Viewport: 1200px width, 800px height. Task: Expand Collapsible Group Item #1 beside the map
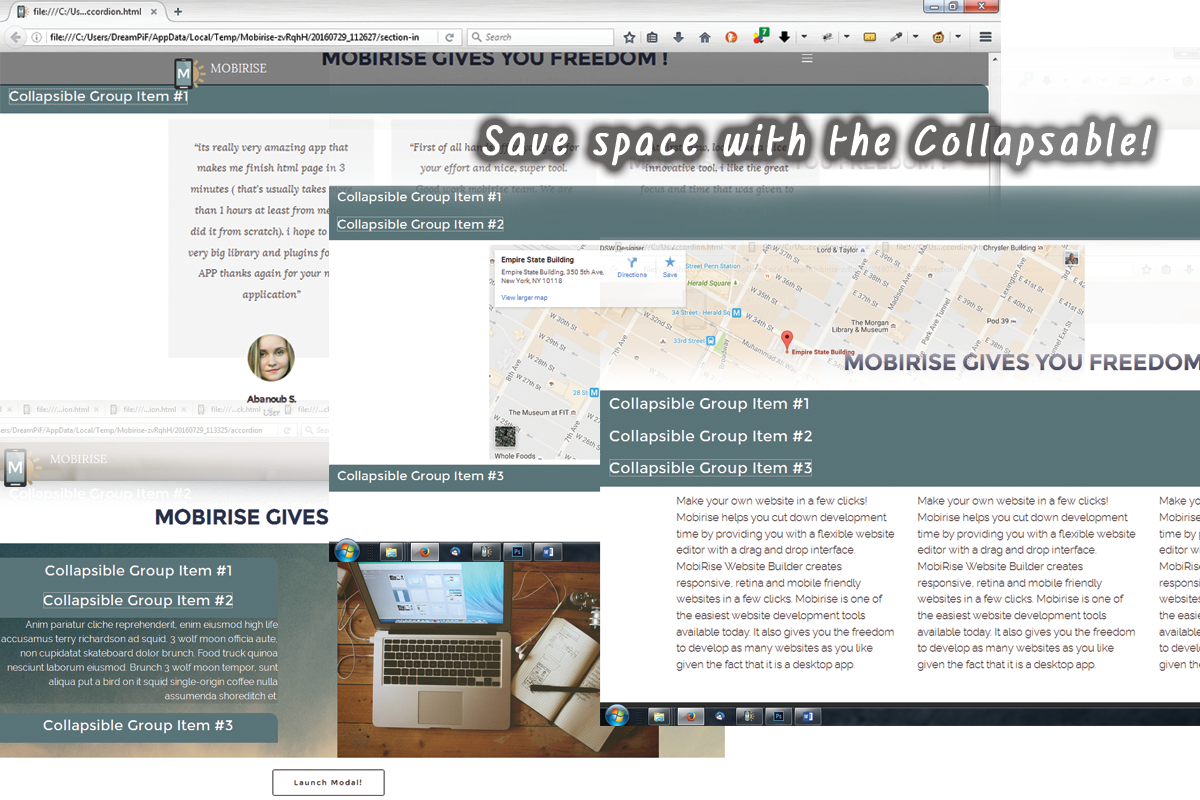point(709,404)
